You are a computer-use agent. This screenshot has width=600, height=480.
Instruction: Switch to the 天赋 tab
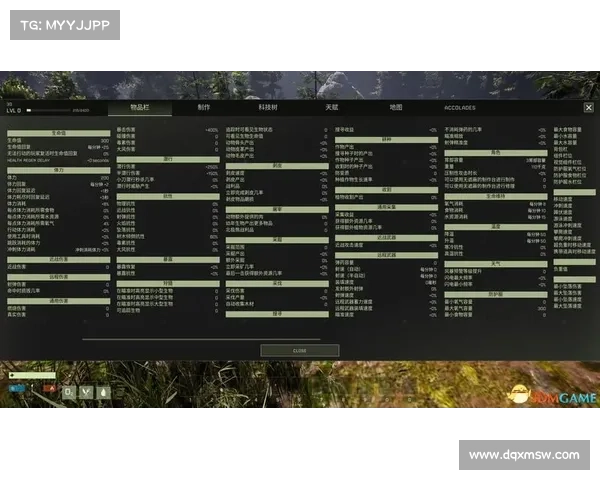(331, 108)
